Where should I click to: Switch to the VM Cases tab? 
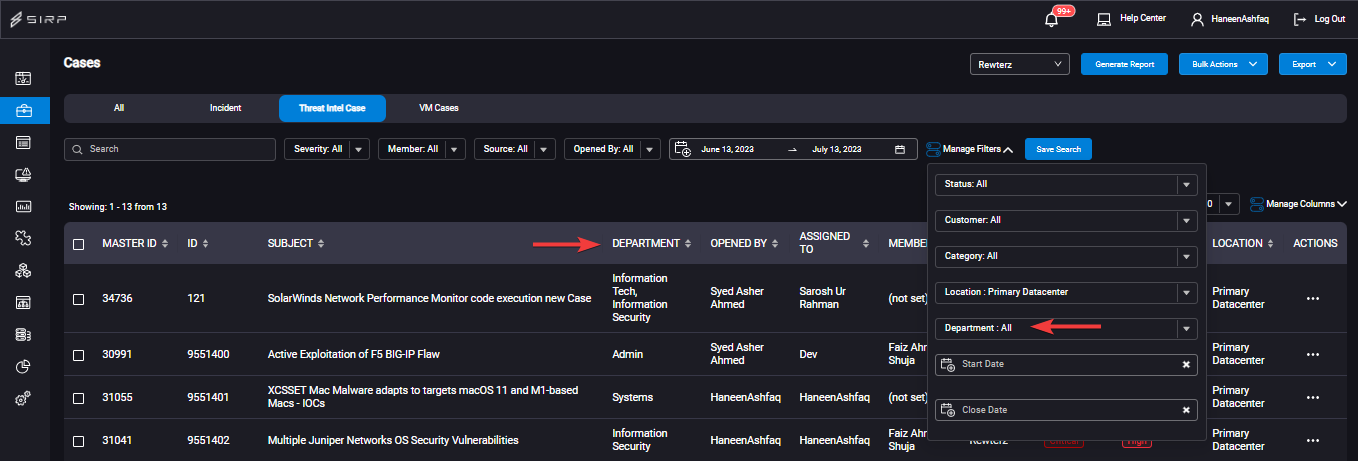(x=438, y=108)
